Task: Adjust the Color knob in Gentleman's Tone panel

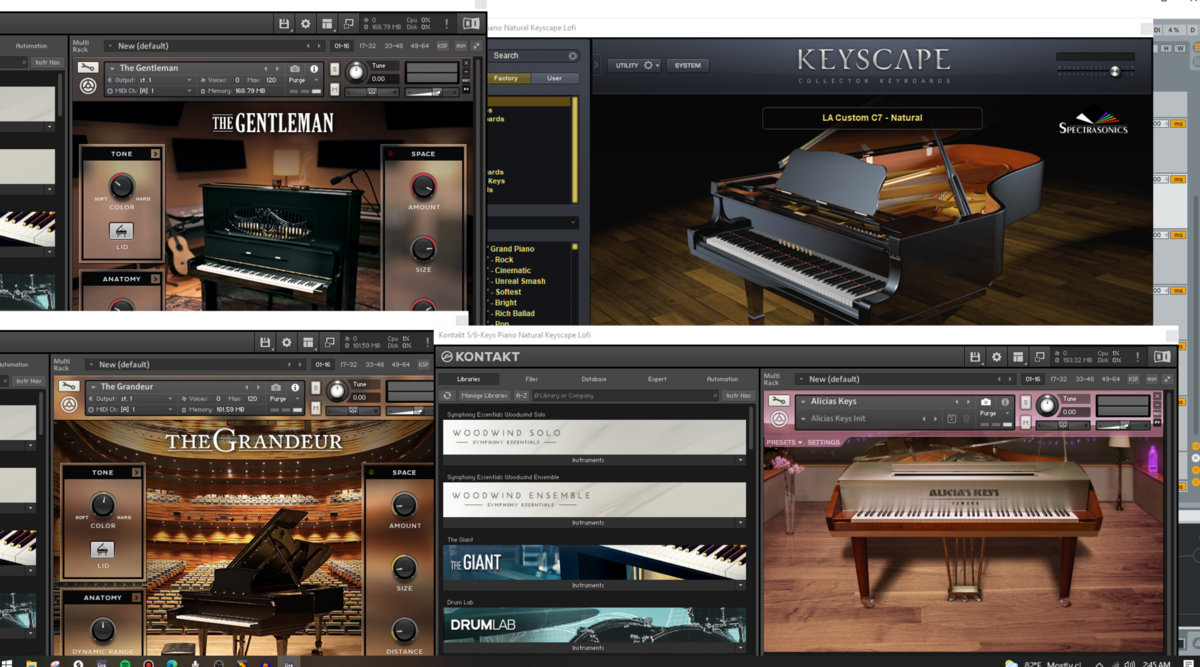Action: click(121, 186)
